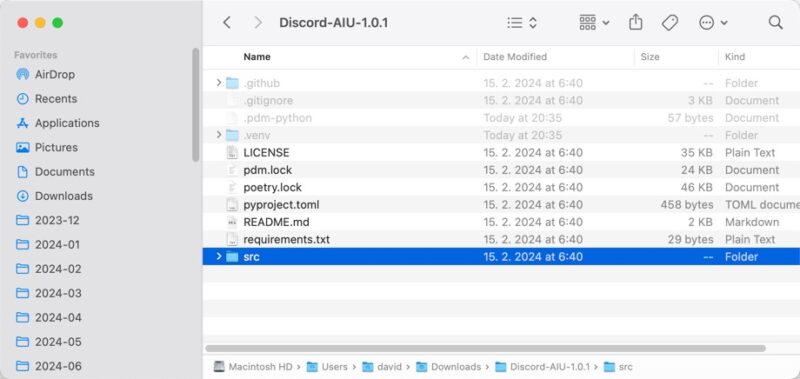The image size is (800, 379).
Task: Click the Favorites sidebar heading
Action: (36, 55)
